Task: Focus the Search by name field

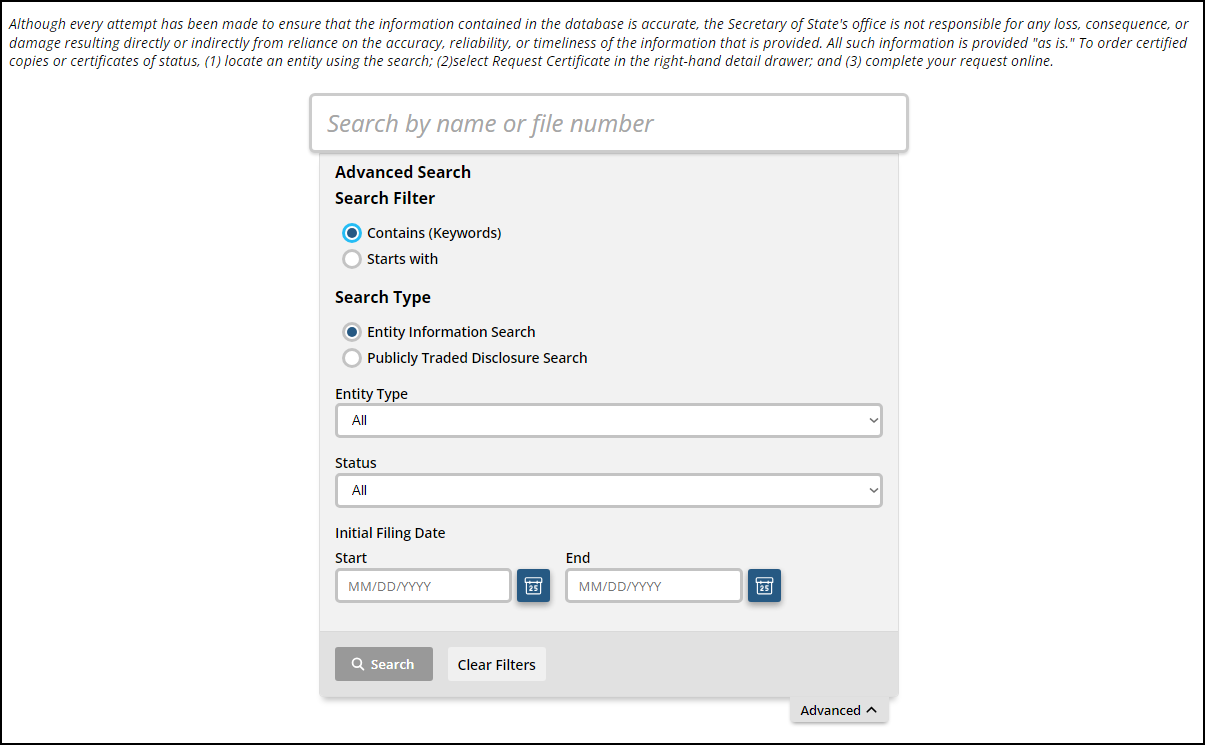Action: pyautogui.click(x=608, y=124)
